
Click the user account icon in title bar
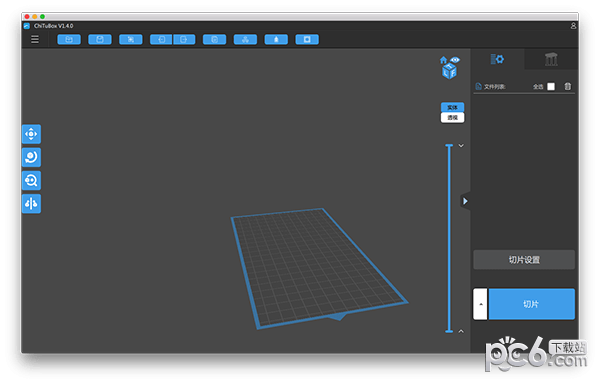573,26
